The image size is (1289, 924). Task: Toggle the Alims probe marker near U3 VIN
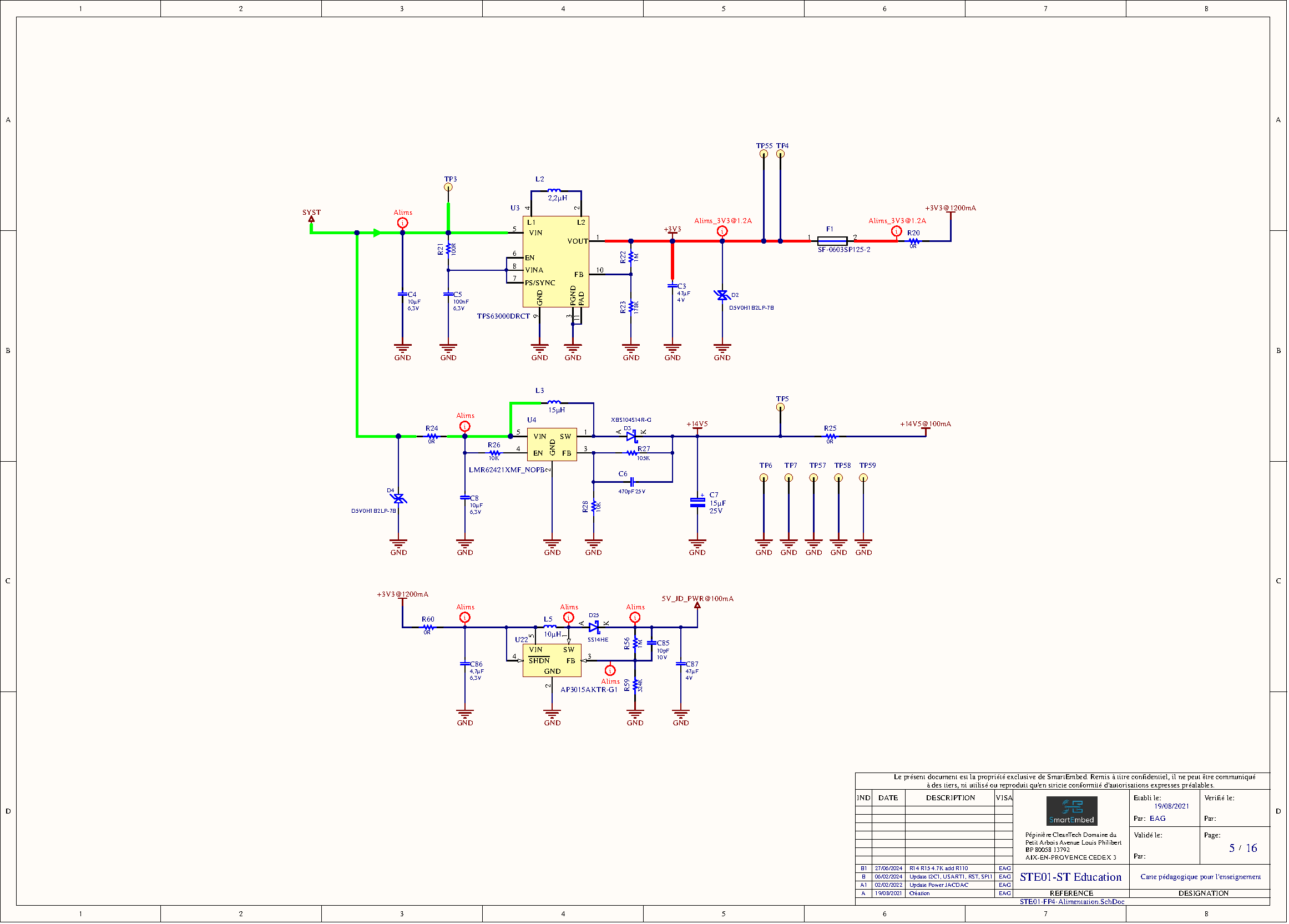(x=402, y=223)
